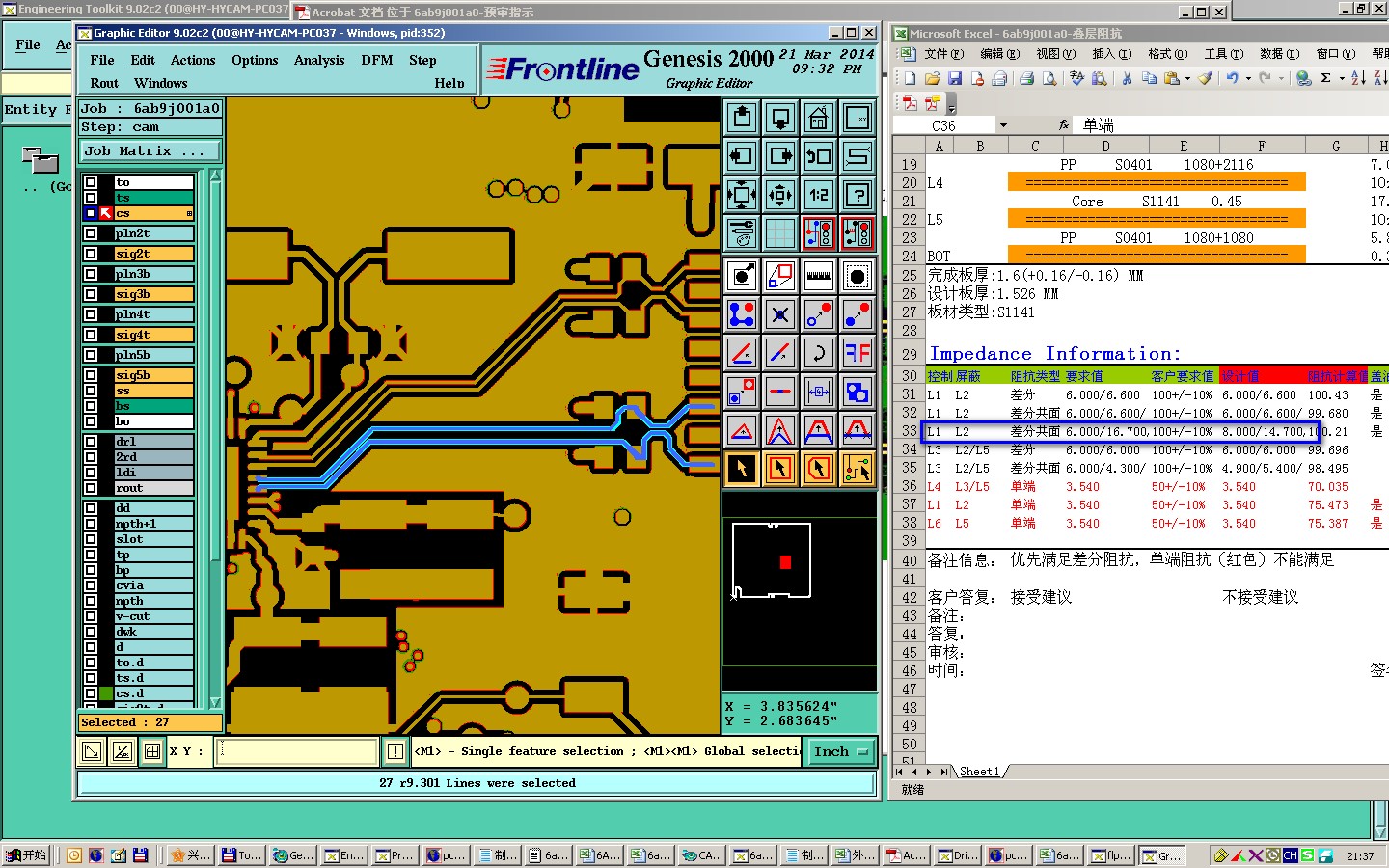This screenshot has height=868, width=1389.
Task: Click the Excel print icon
Action: click(1026, 78)
